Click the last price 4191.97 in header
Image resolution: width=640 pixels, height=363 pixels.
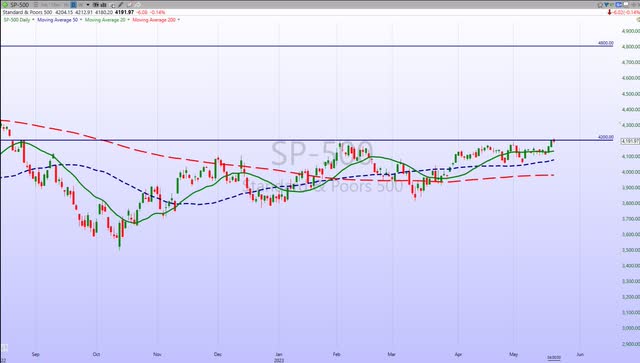(124, 12)
